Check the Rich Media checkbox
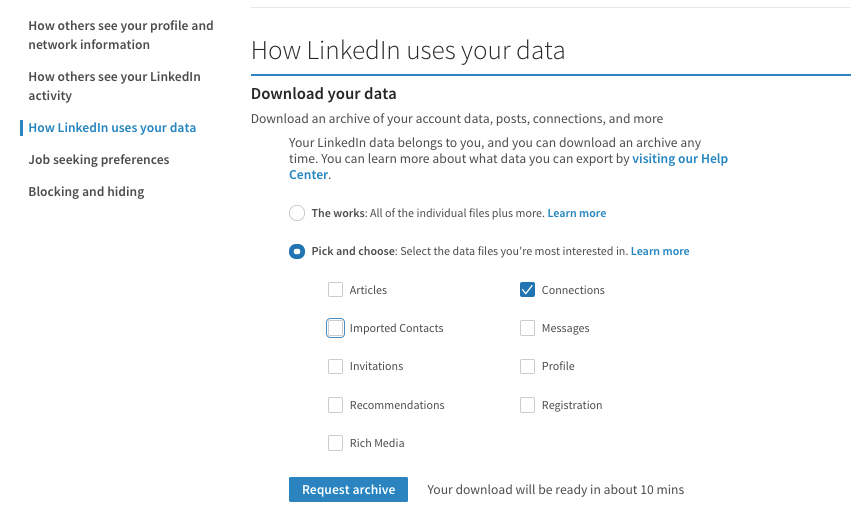851x524 pixels. pyautogui.click(x=335, y=443)
